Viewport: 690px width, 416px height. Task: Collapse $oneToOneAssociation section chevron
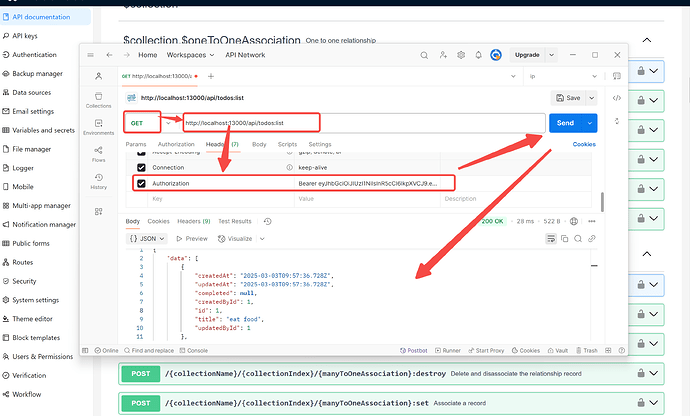coord(646,40)
